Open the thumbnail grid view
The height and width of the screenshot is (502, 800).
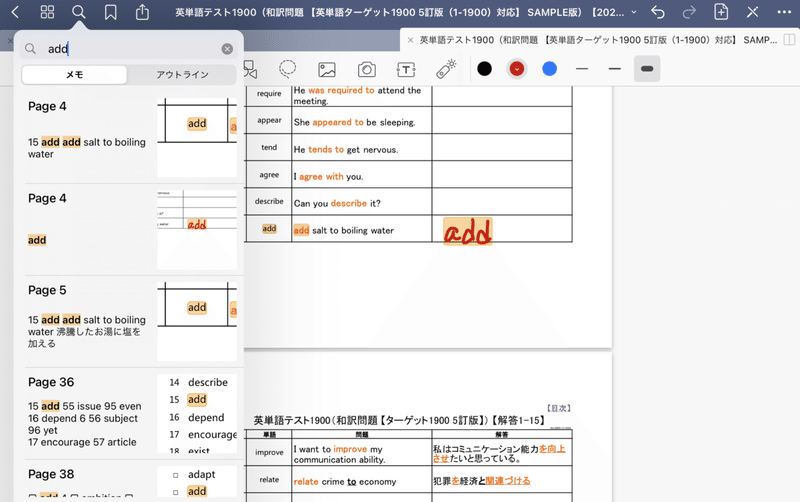[47, 12]
